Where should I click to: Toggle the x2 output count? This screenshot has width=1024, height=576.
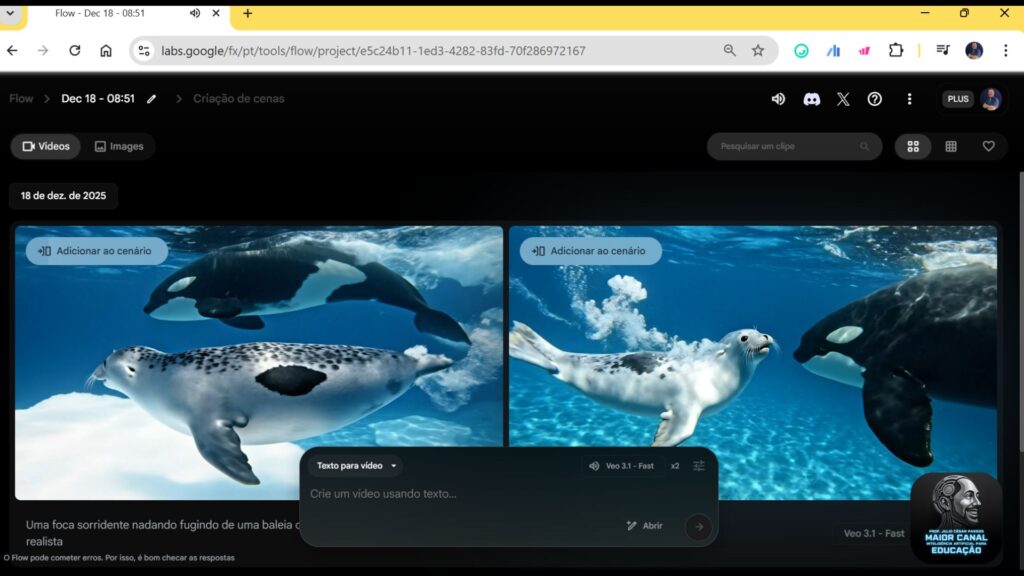point(675,465)
